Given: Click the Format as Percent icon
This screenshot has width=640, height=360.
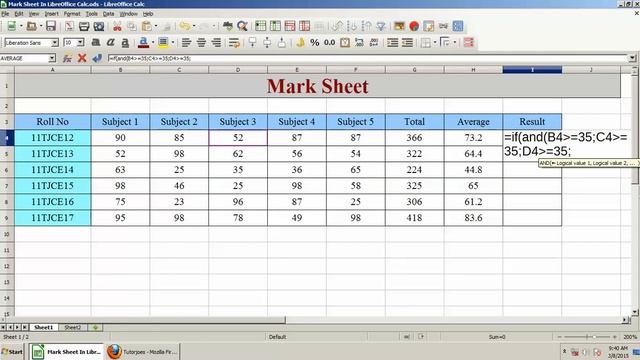Looking at the screenshot, I should 315,42.
